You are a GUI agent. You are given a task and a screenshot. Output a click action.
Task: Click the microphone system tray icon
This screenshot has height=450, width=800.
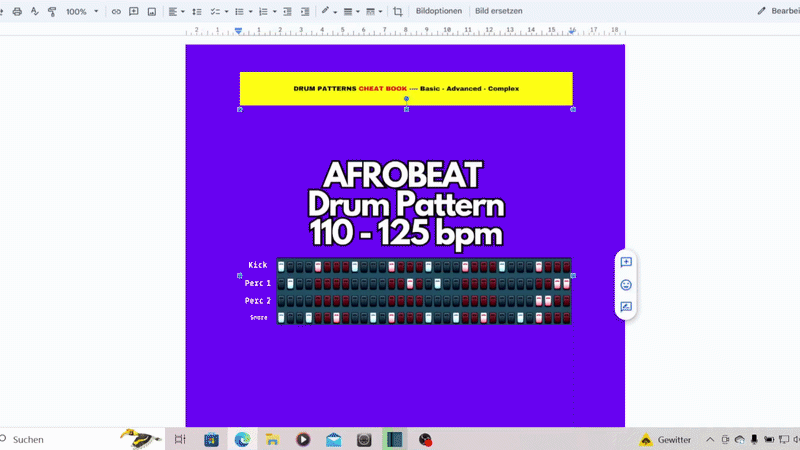pos(754,439)
